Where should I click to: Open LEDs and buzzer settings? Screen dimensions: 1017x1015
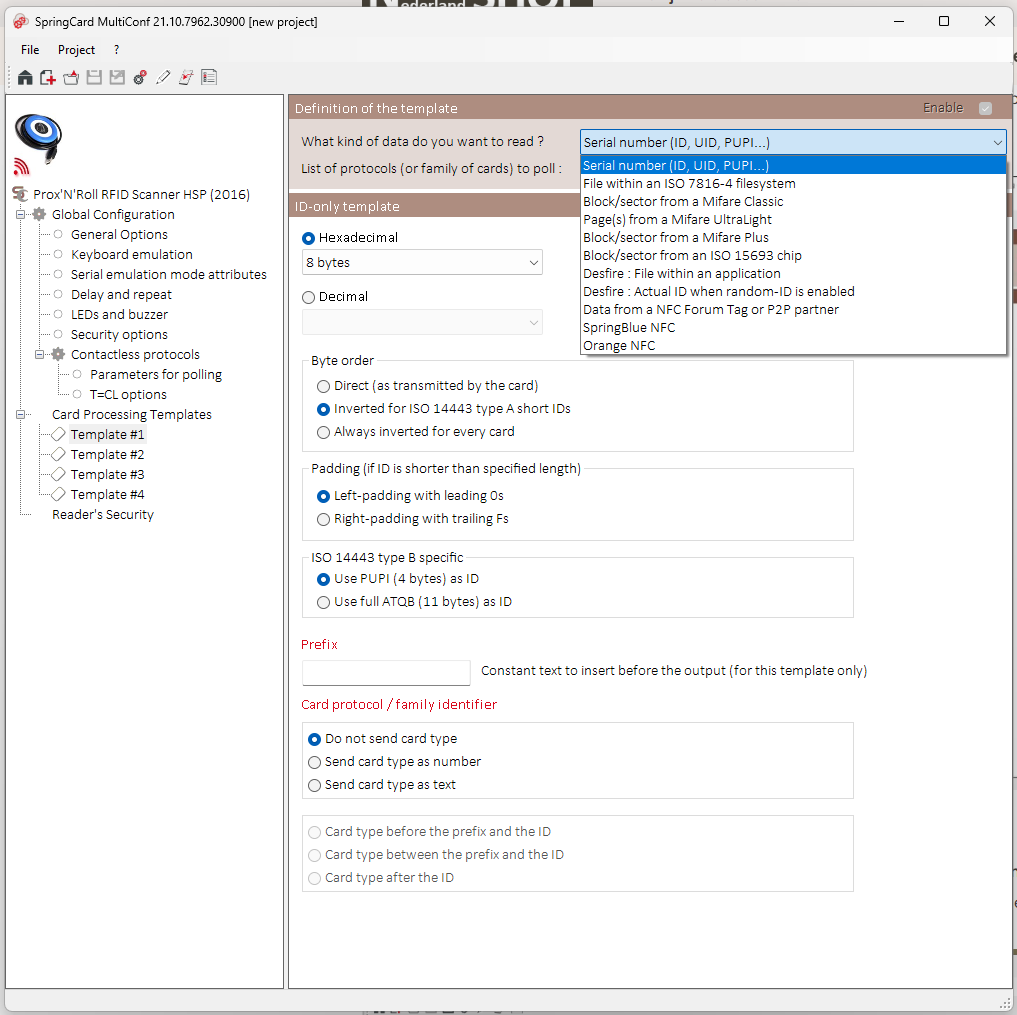[119, 315]
